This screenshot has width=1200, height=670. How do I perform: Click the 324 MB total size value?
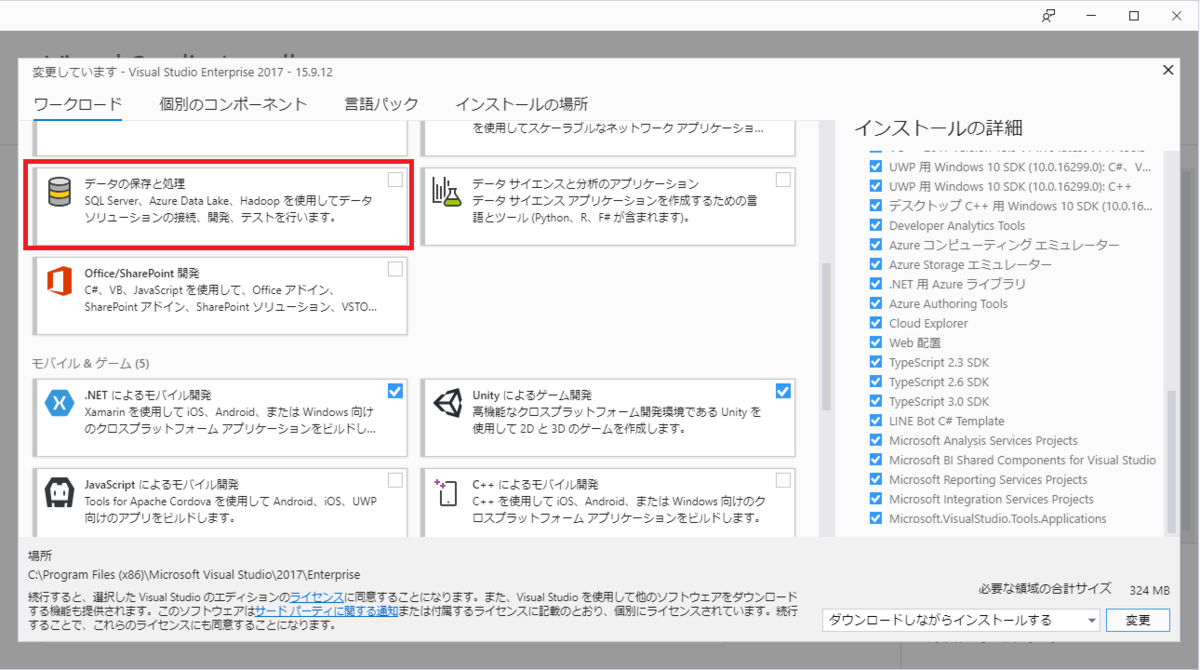click(x=1149, y=590)
